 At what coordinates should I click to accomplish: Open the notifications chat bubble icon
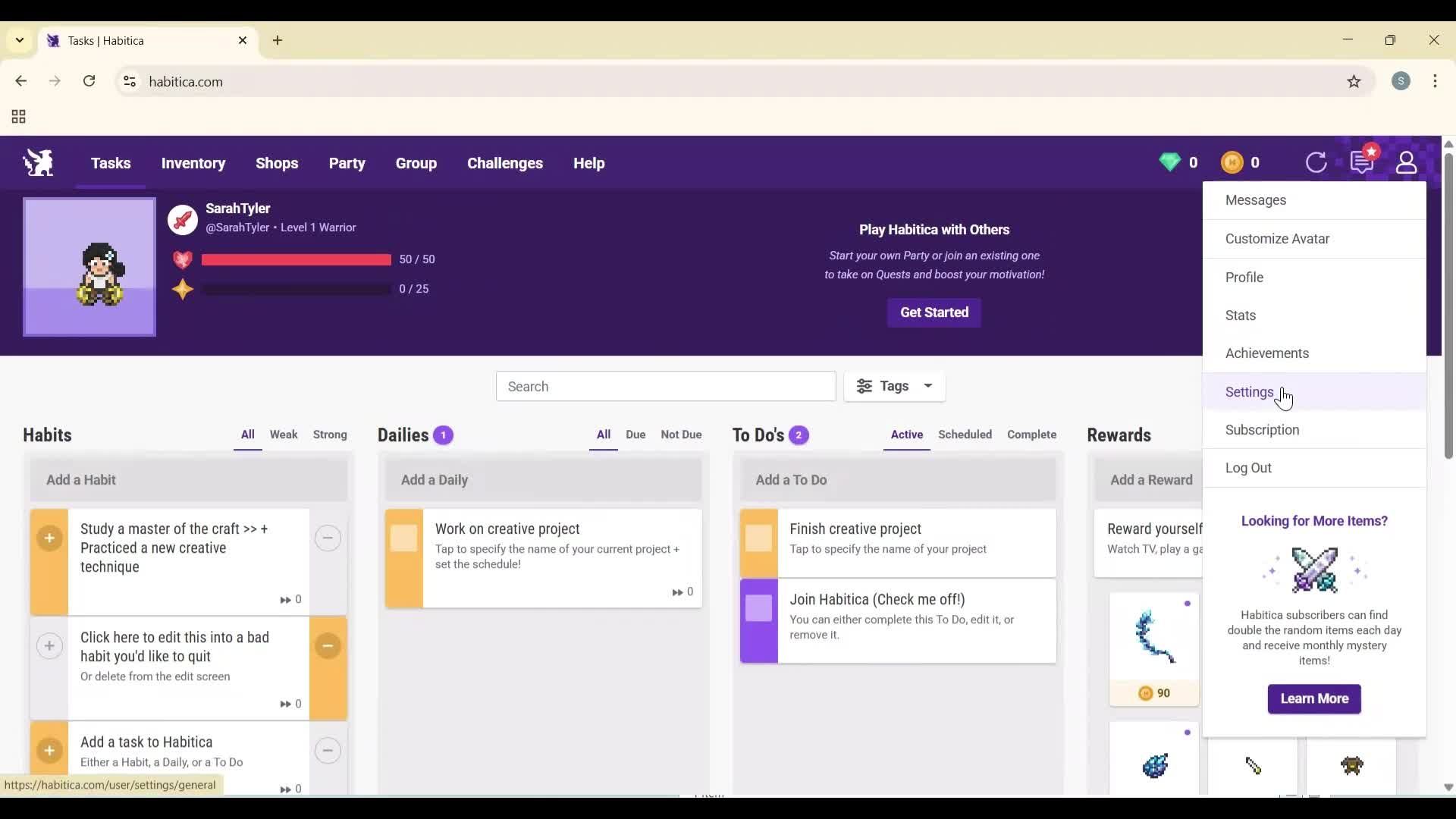(1363, 162)
